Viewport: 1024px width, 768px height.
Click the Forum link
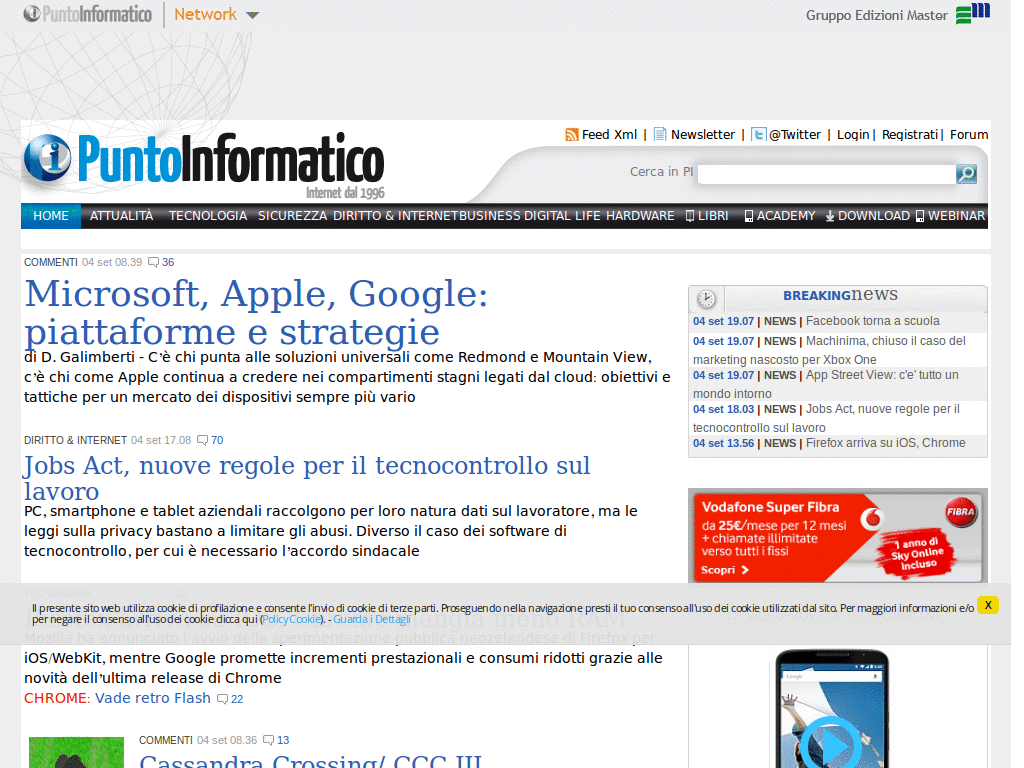[968, 135]
